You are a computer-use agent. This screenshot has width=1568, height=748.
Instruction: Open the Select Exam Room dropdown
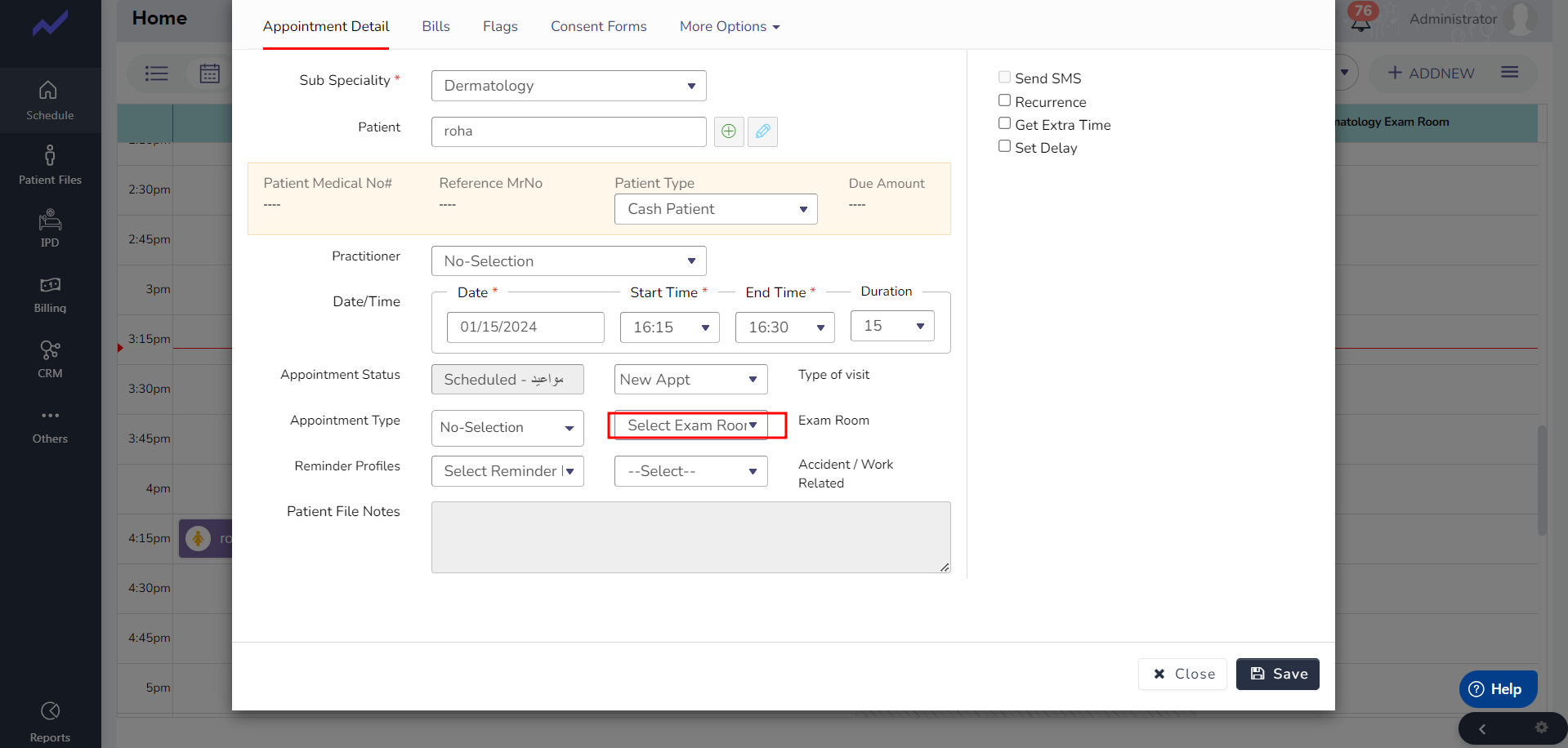point(691,425)
